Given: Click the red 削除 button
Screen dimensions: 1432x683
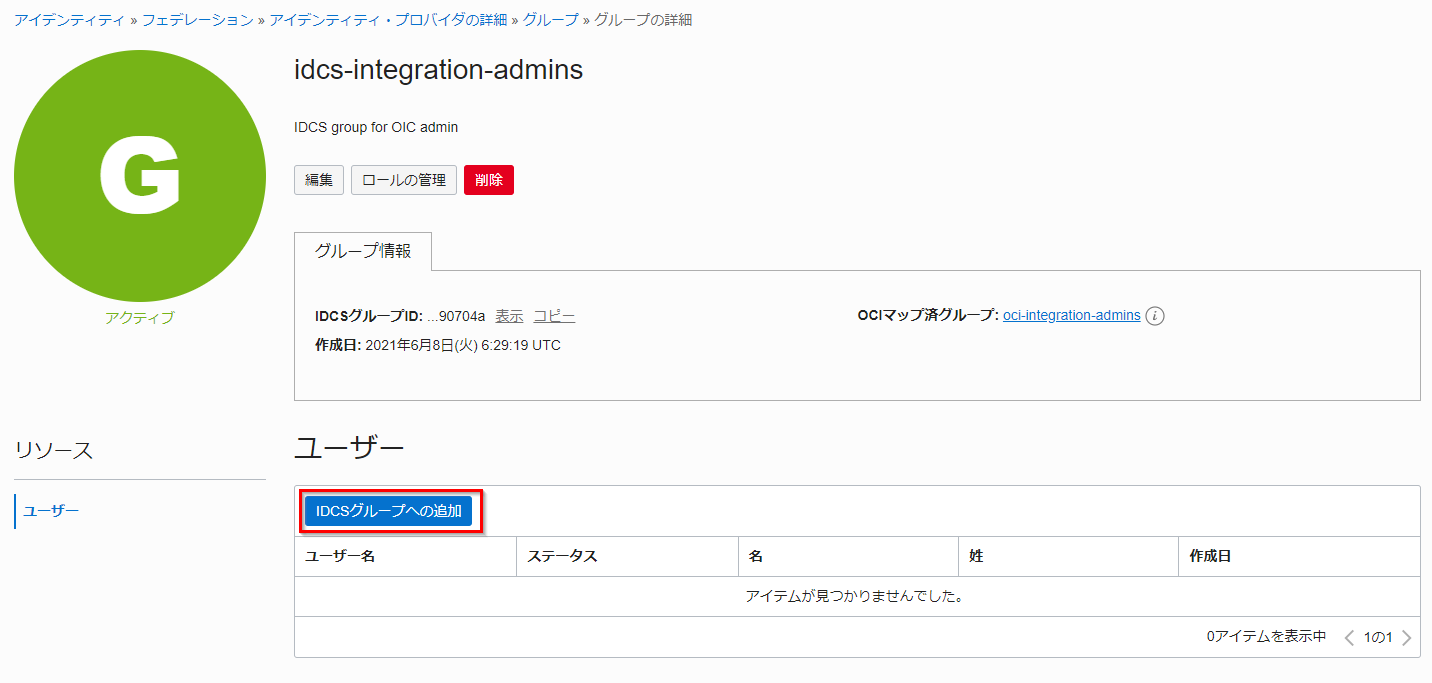Looking at the screenshot, I should pyautogui.click(x=489, y=180).
